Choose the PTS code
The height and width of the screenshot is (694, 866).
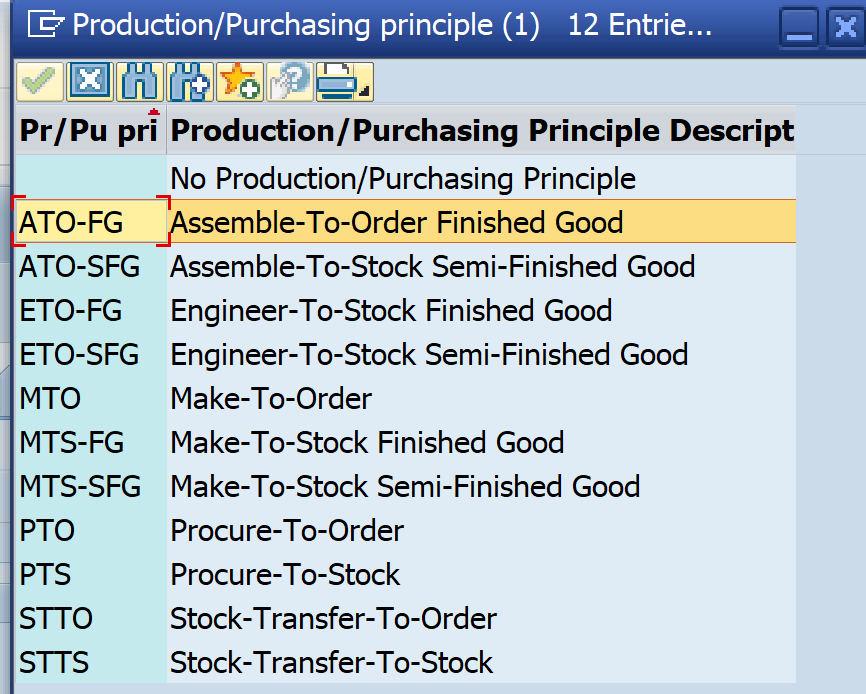[x=46, y=575]
